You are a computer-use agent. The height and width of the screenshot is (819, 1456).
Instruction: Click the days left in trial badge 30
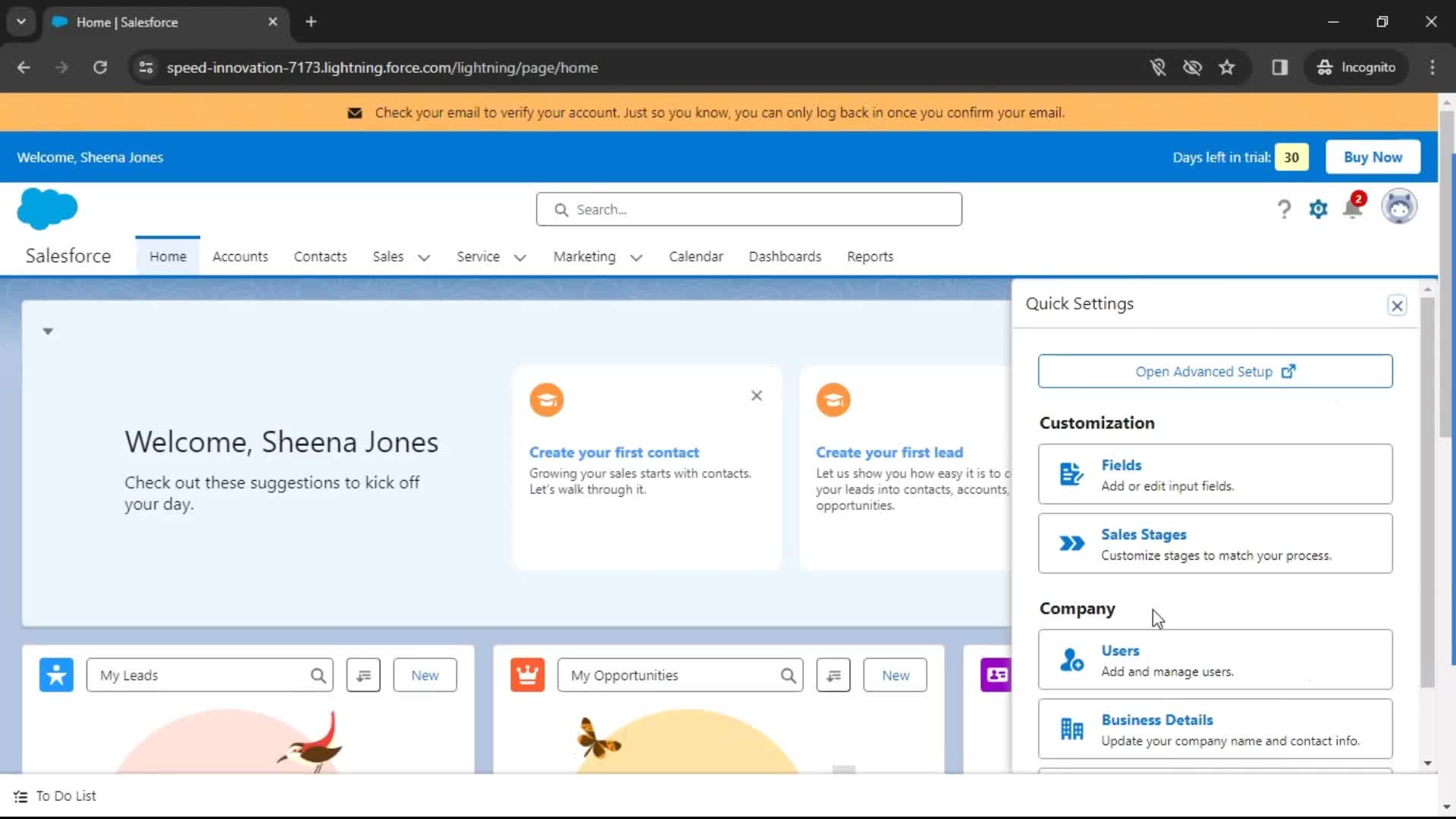pyautogui.click(x=1291, y=158)
